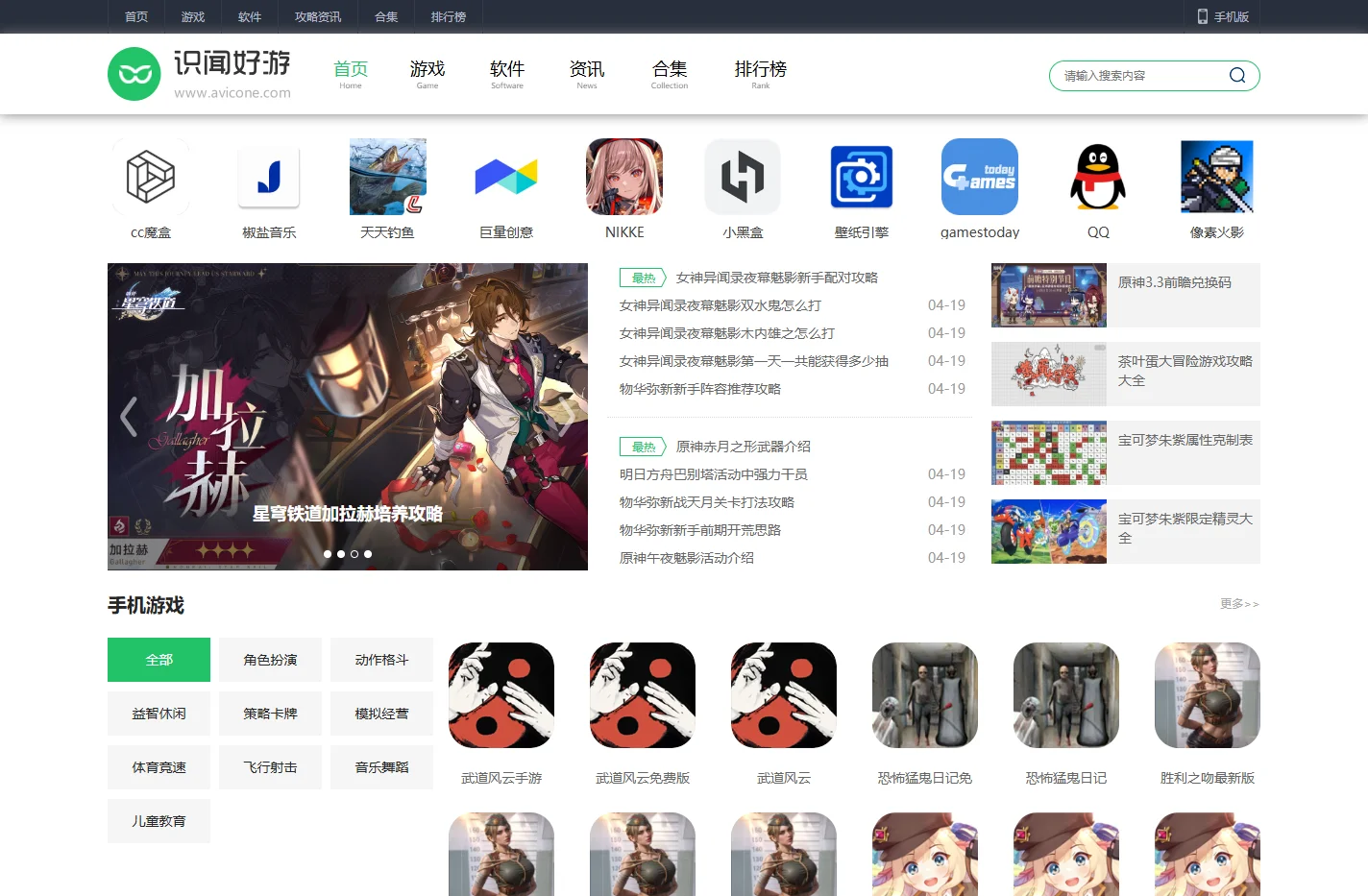Screen dimensions: 1368x896
Task: Filter mobile games by 模拟经营
Action: pyautogui.click(x=381, y=714)
